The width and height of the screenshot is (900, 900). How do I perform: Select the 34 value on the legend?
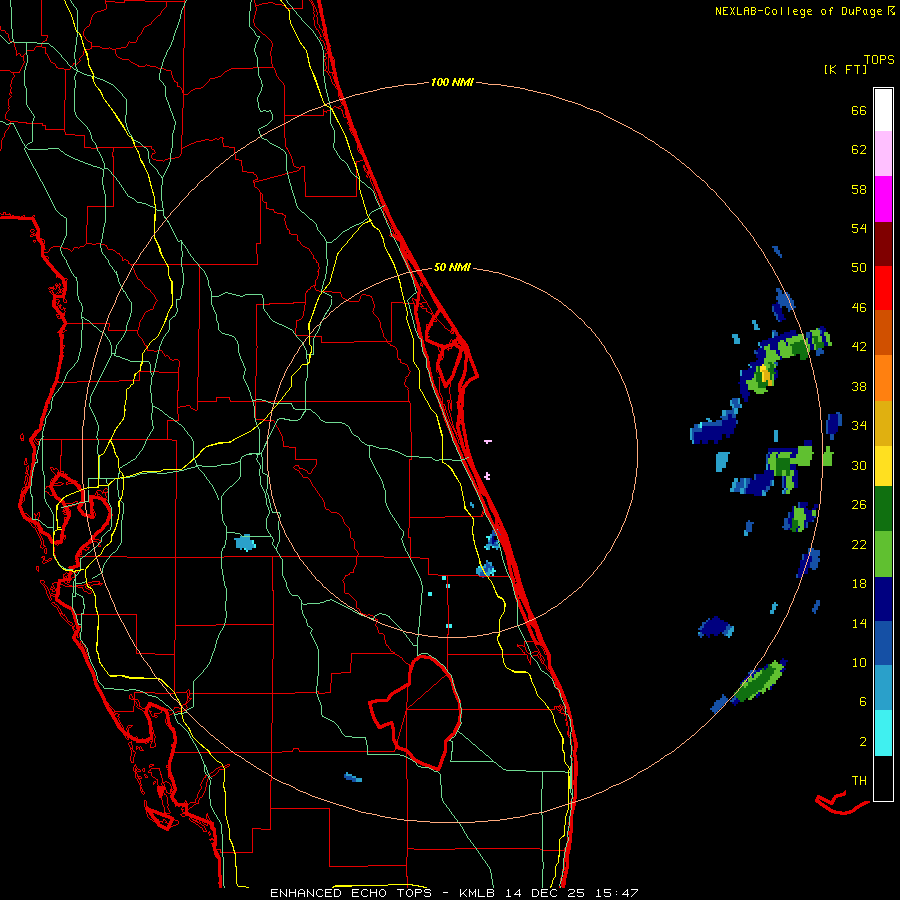pyautogui.click(x=859, y=426)
